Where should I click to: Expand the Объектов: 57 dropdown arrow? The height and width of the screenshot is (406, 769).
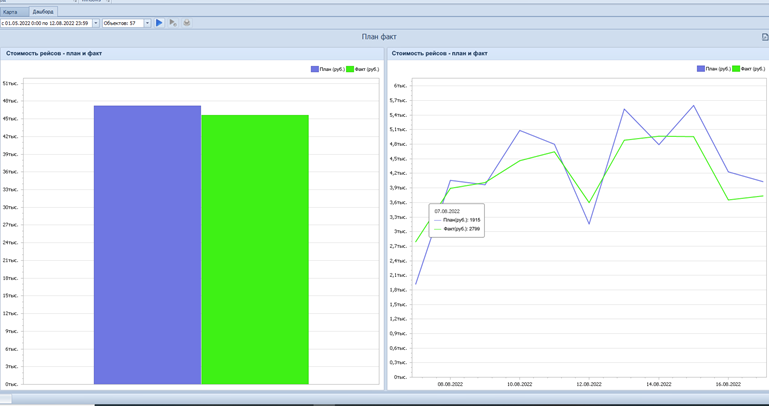tap(148, 23)
